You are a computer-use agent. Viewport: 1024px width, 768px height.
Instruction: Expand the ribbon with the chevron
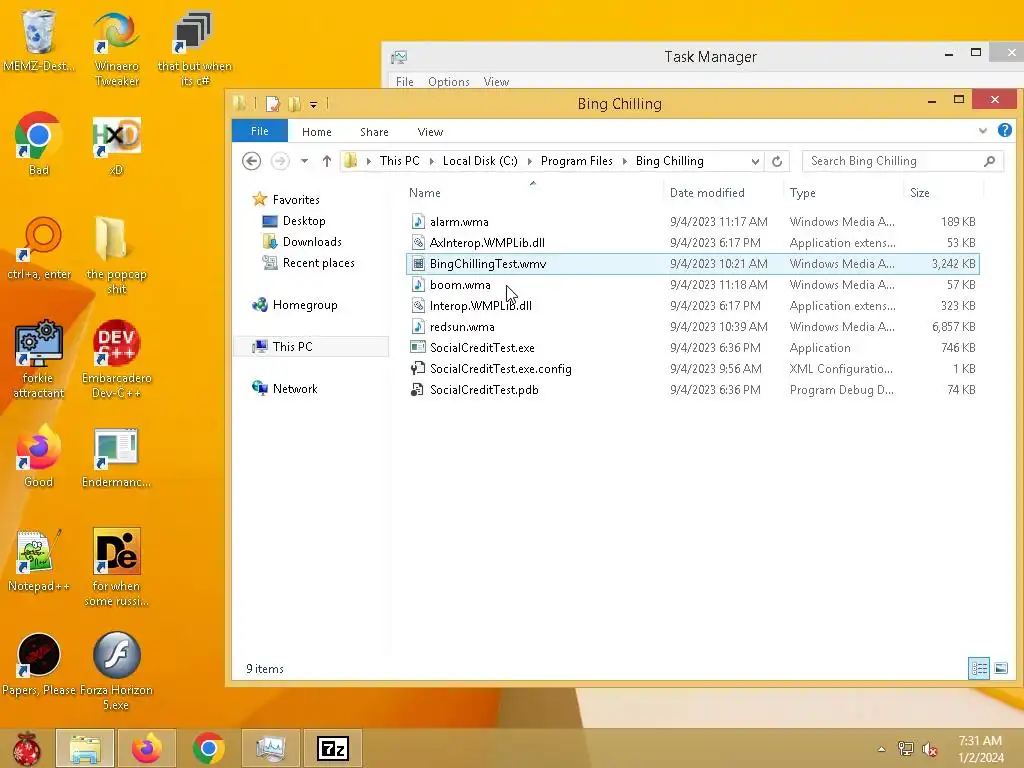pyautogui.click(x=983, y=131)
